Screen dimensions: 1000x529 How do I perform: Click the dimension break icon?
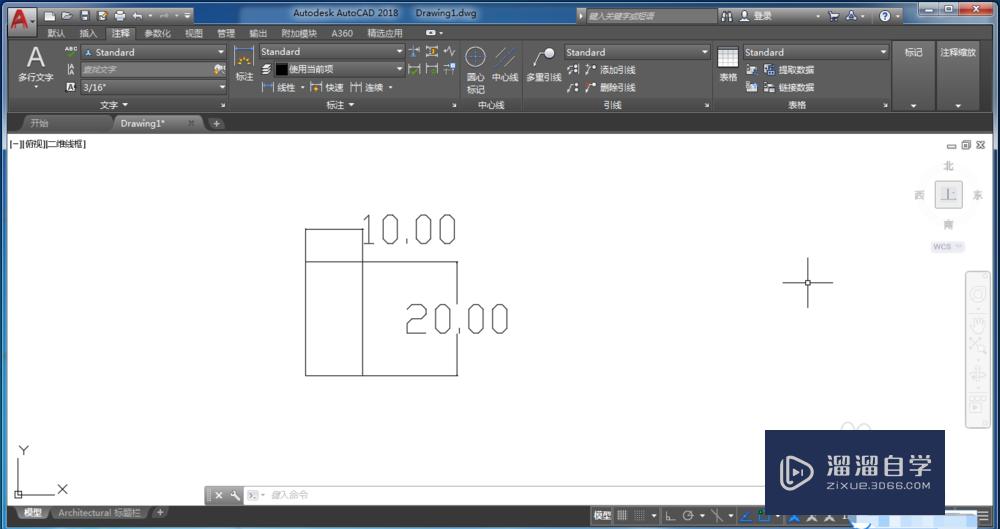click(414, 52)
